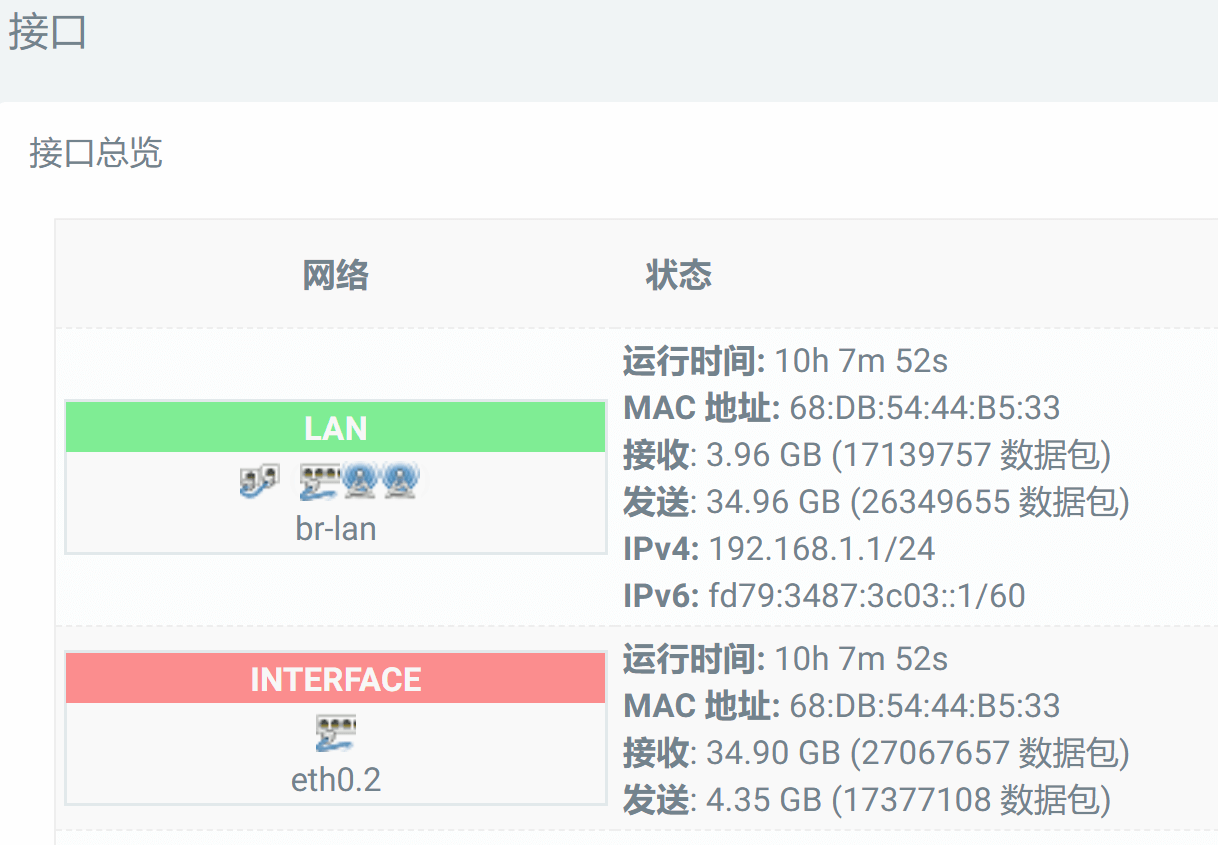Click the 接口总览 section heading

pos(96,153)
